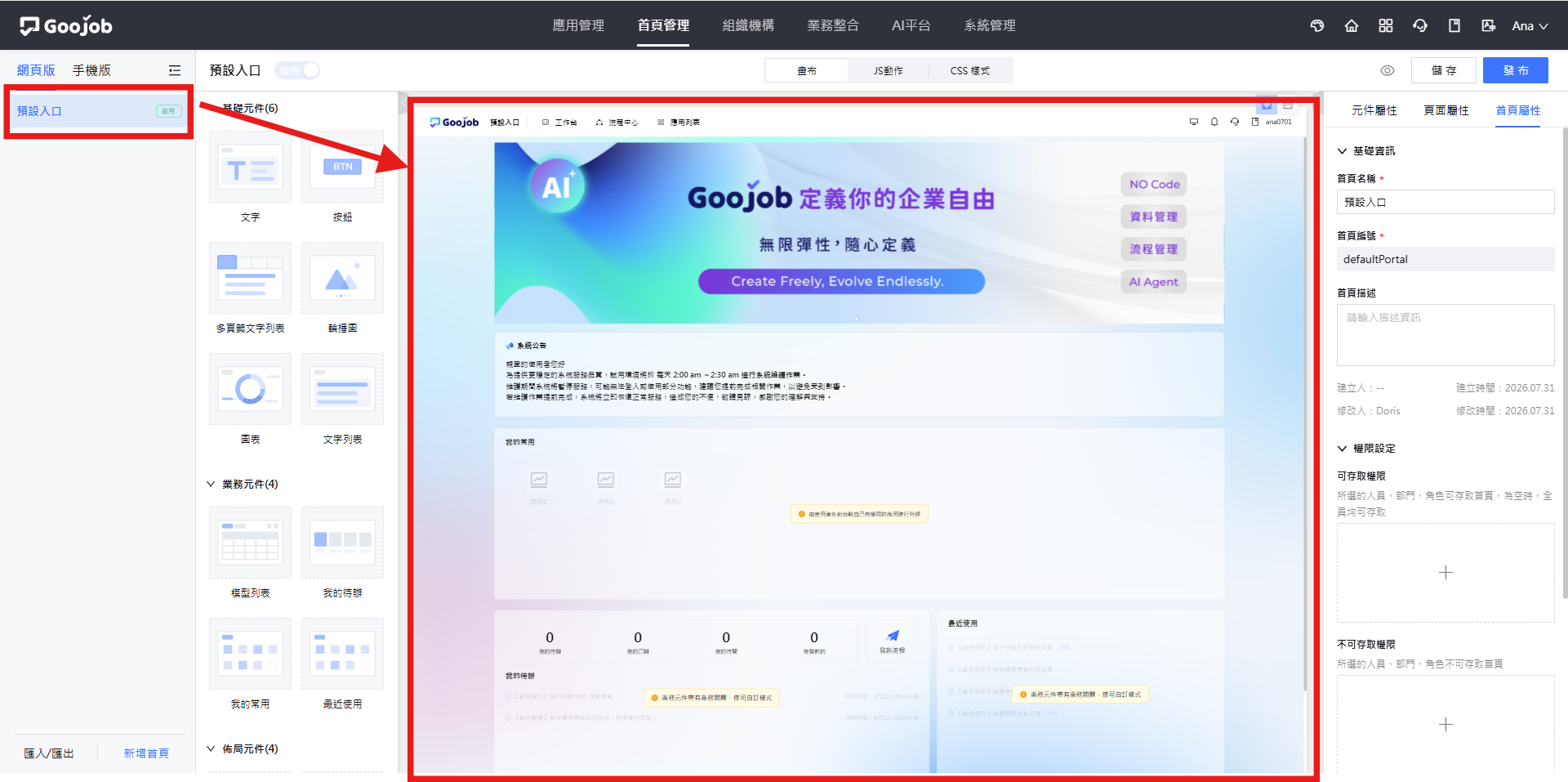Open the theme palette icon in top bar
Image resolution: width=1568 pixels, height=782 pixels.
(1317, 25)
